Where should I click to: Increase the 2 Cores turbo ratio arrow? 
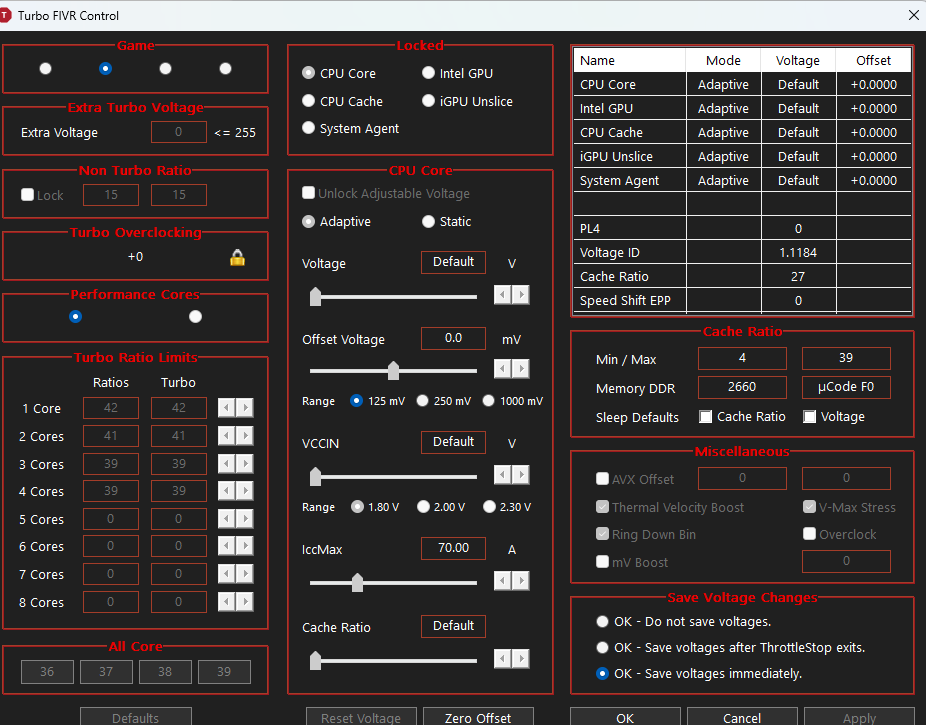coord(245,436)
